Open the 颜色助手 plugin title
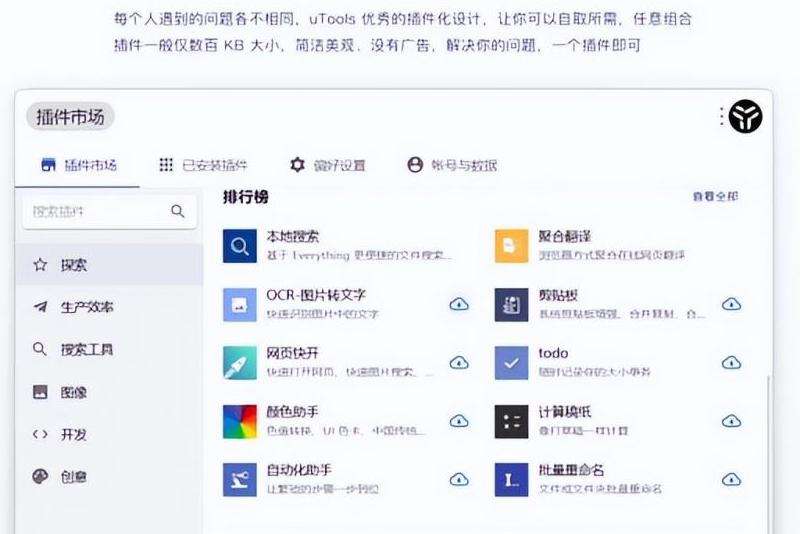This screenshot has width=800, height=534. [293, 412]
